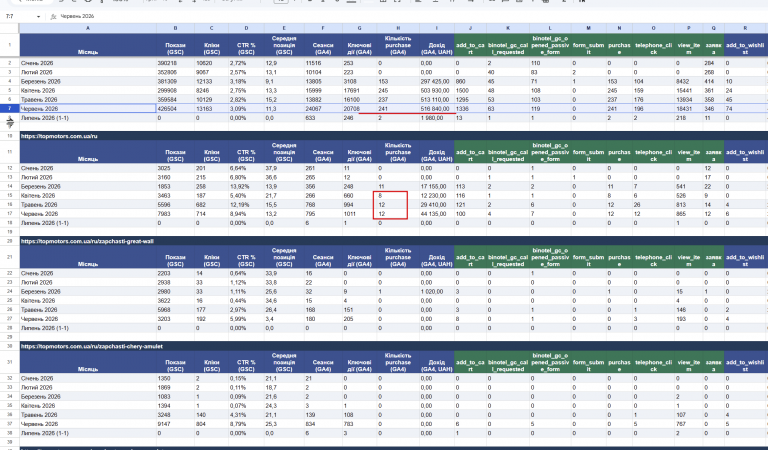The height and width of the screenshot is (450, 768).
Task: Select the 297 425,00 revenue cell
Action: (437, 81)
